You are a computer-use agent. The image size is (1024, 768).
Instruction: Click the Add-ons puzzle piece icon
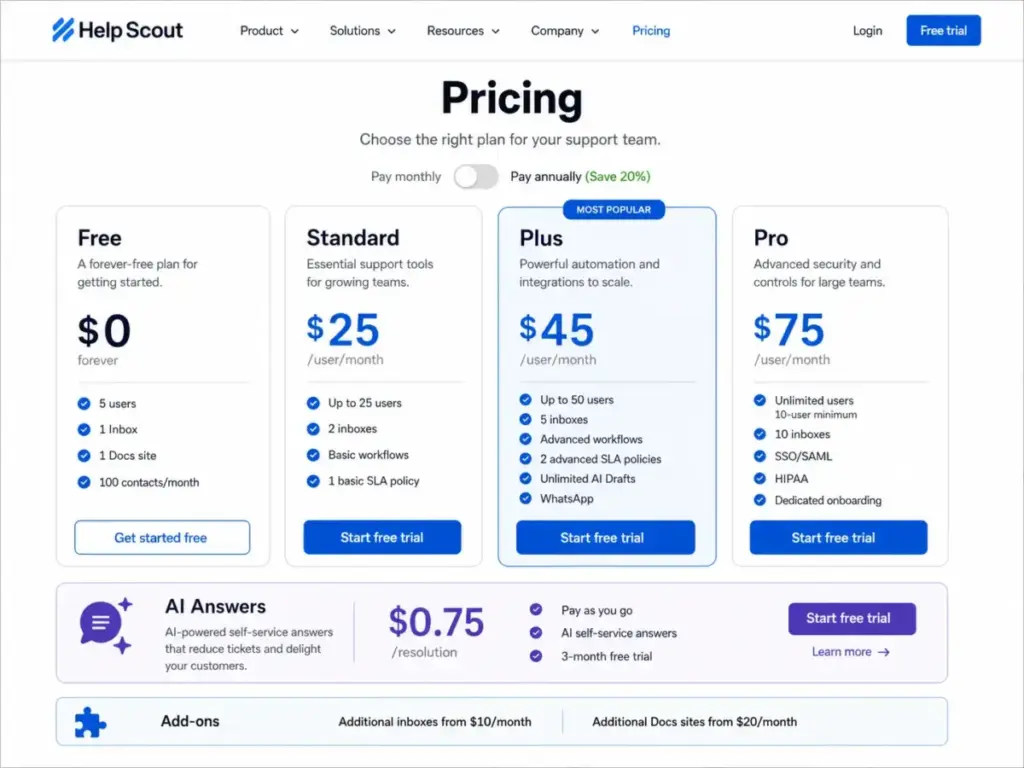pyautogui.click(x=90, y=722)
